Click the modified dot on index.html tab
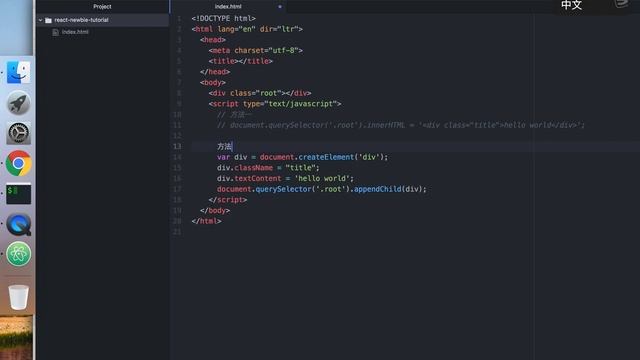 point(280,7)
